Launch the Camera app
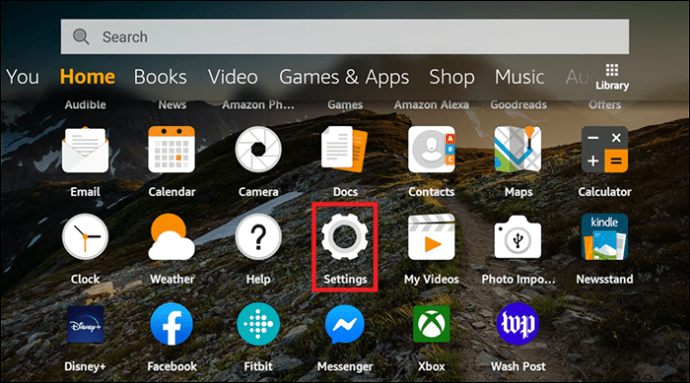 pos(258,150)
